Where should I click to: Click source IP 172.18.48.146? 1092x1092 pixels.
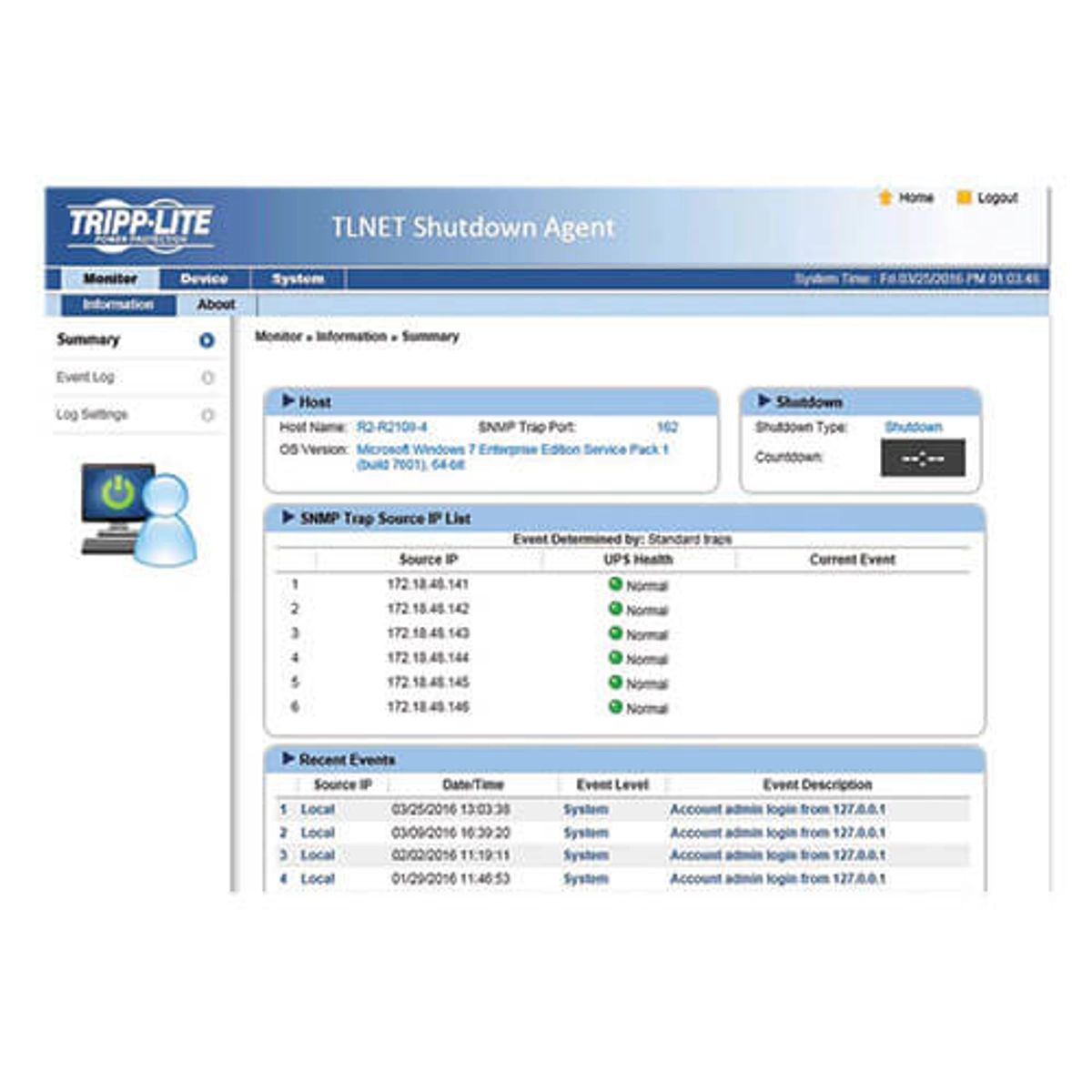pos(428,707)
